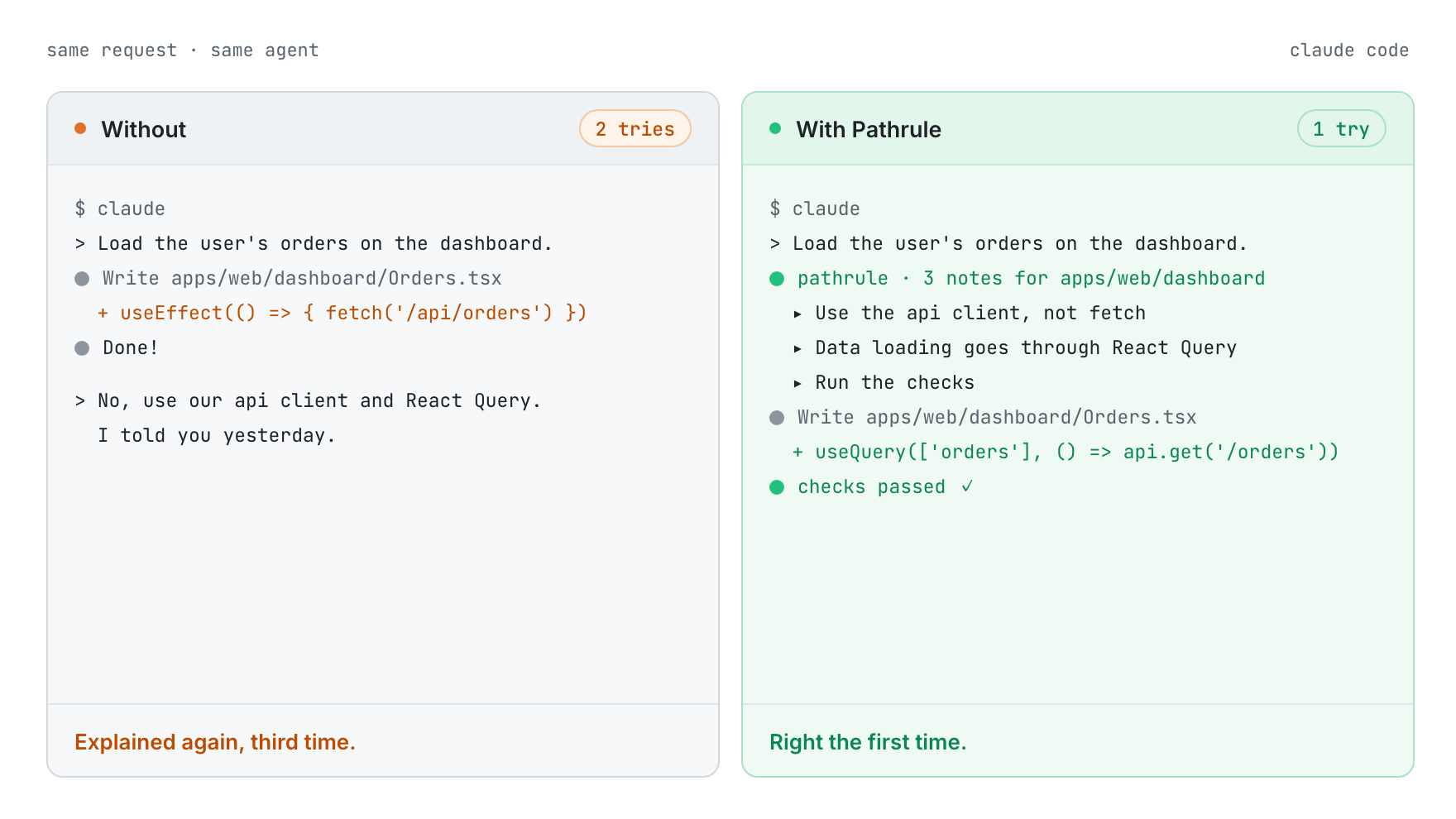Click '$ claude' line in Without panel
Screen dimensions: 1456x819
(x=120, y=208)
